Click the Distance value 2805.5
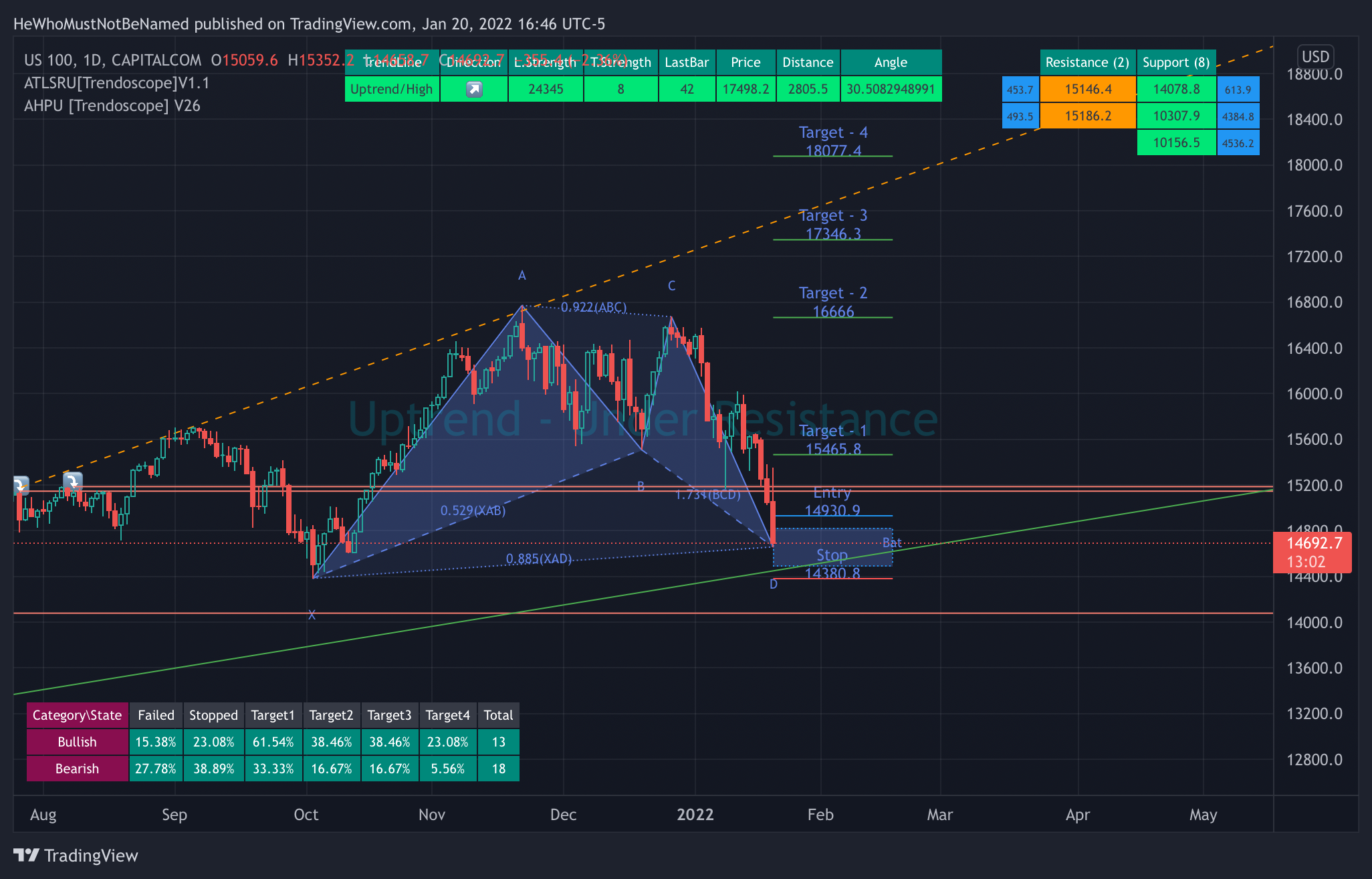 click(x=808, y=89)
